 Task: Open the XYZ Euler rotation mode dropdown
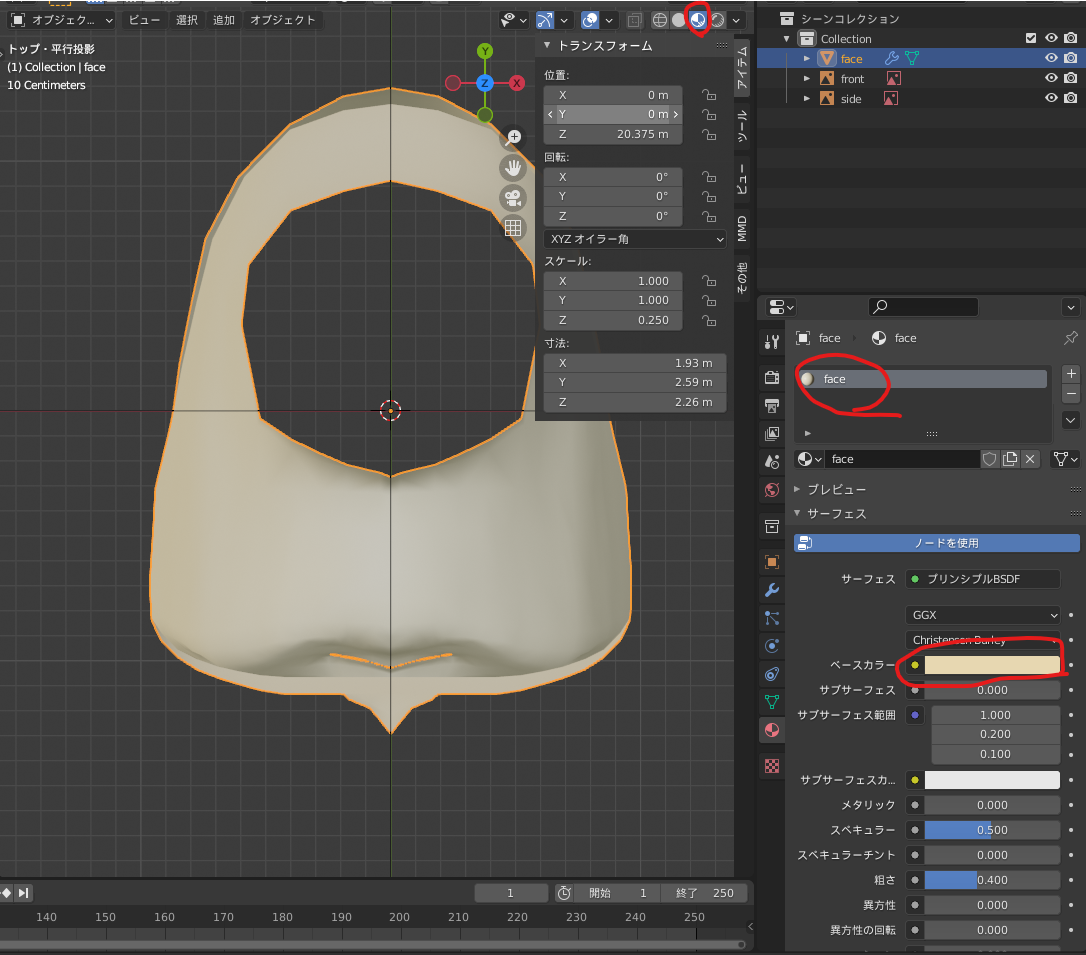point(634,239)
